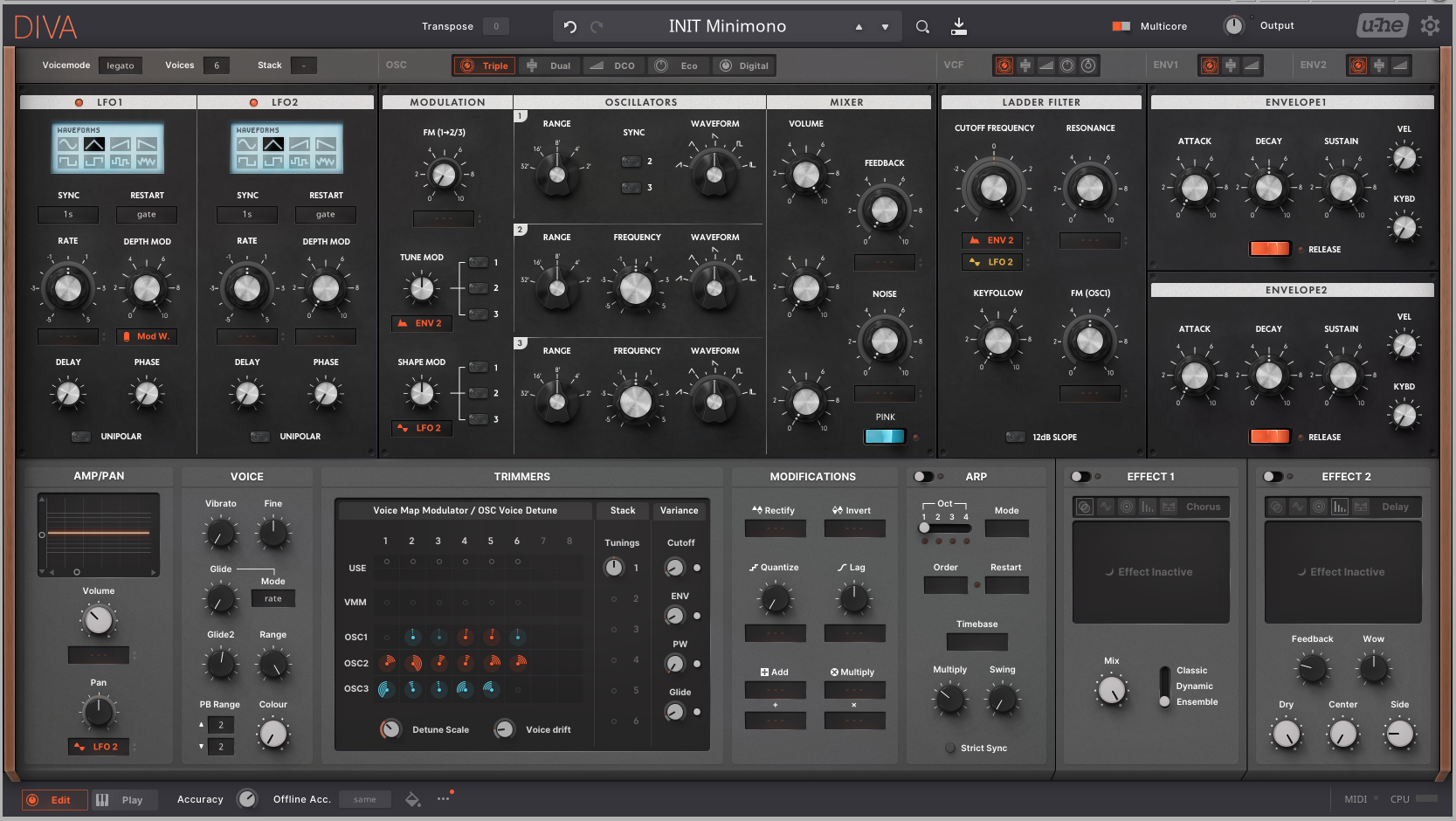Open the Variance tab in Trimmers
This screenshot has width=1456, height=821.
[680, 511]
